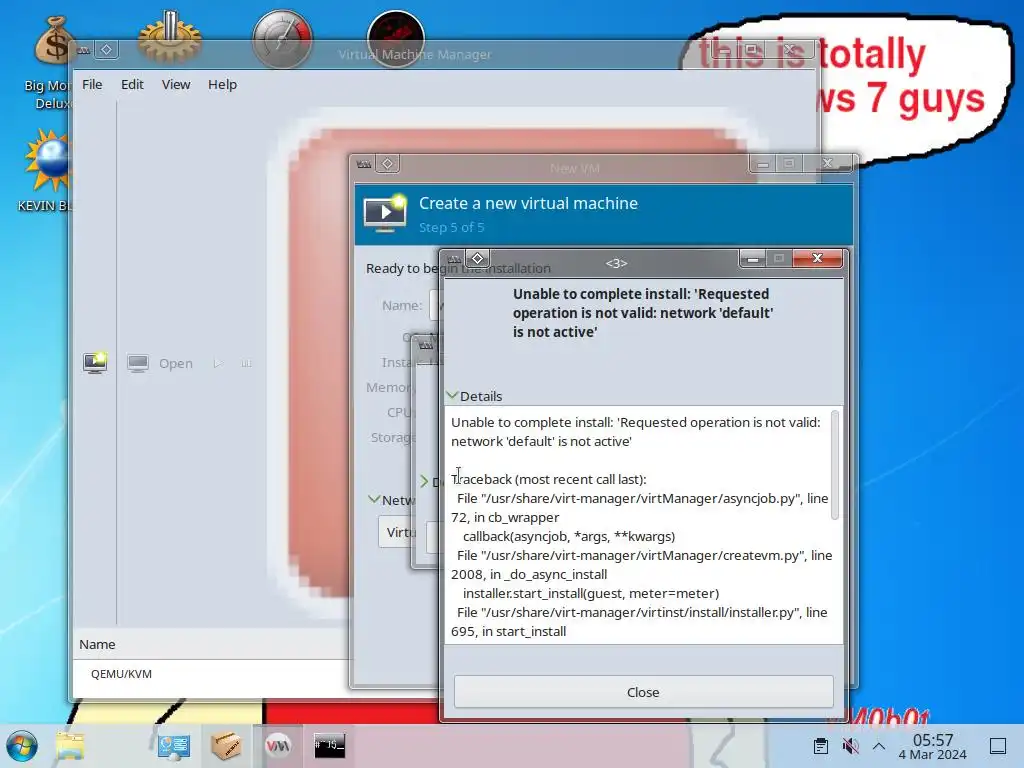This screenshot has height=768, width=1024.
Task: Expand hidden system tray icons arrow
Action: pos(879,746)
